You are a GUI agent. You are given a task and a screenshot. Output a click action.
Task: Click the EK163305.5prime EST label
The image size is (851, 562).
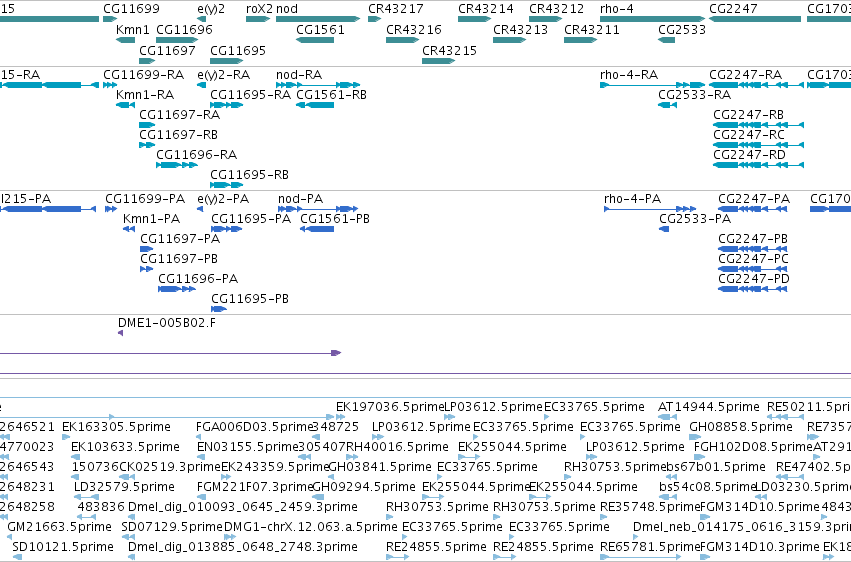click(x=116, y=427)
